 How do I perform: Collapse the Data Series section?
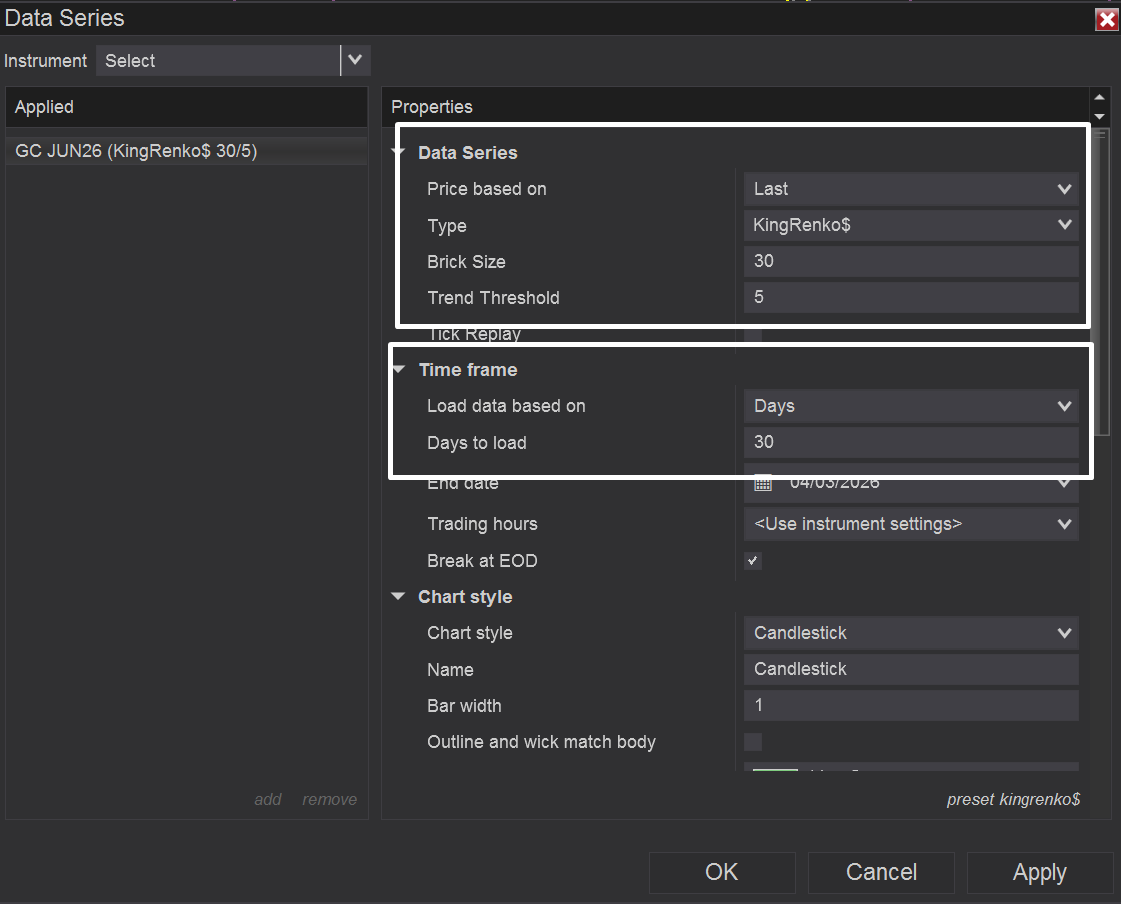pos(399,153)
